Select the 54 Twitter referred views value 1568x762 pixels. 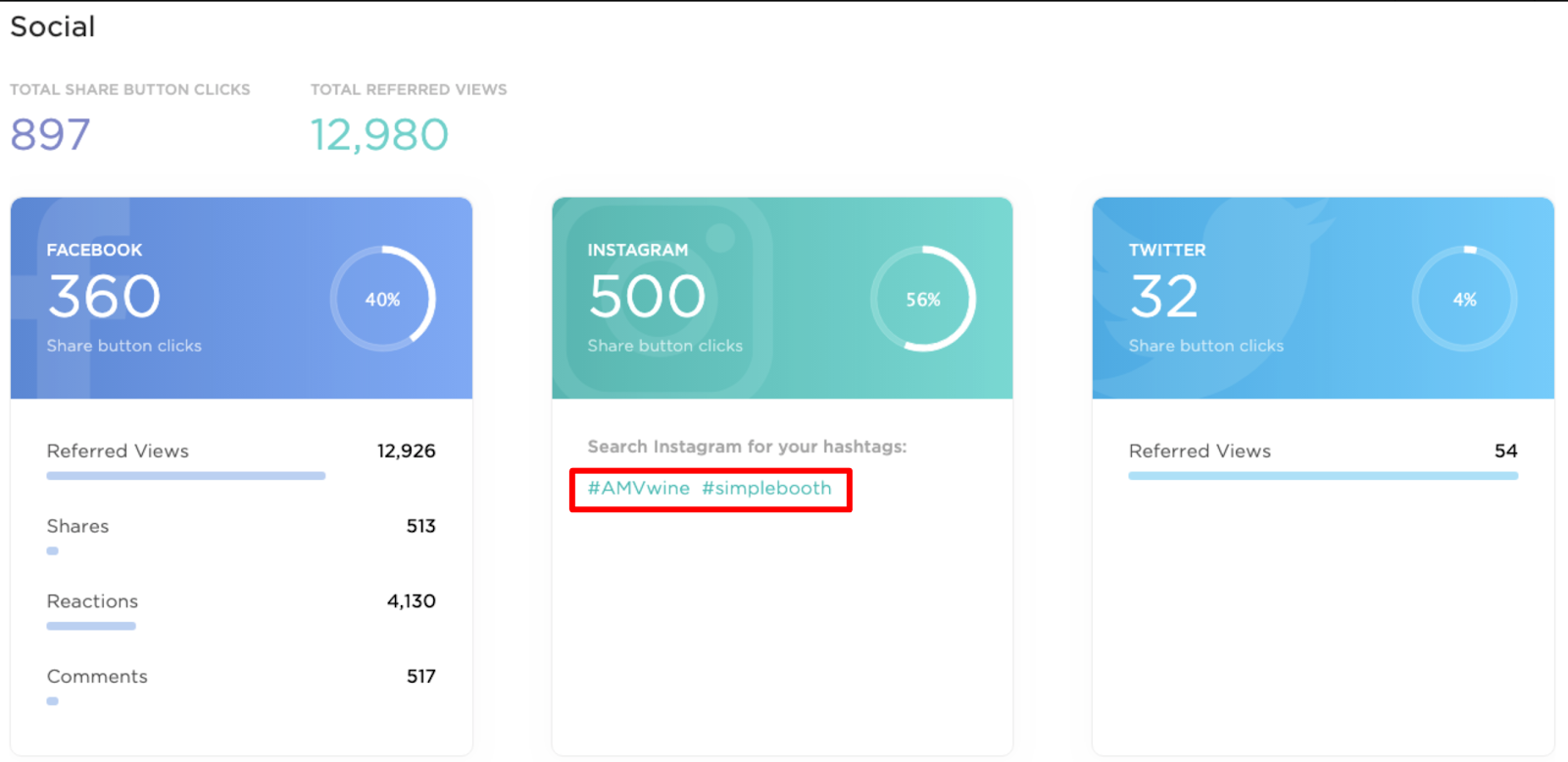[1506, 451]
